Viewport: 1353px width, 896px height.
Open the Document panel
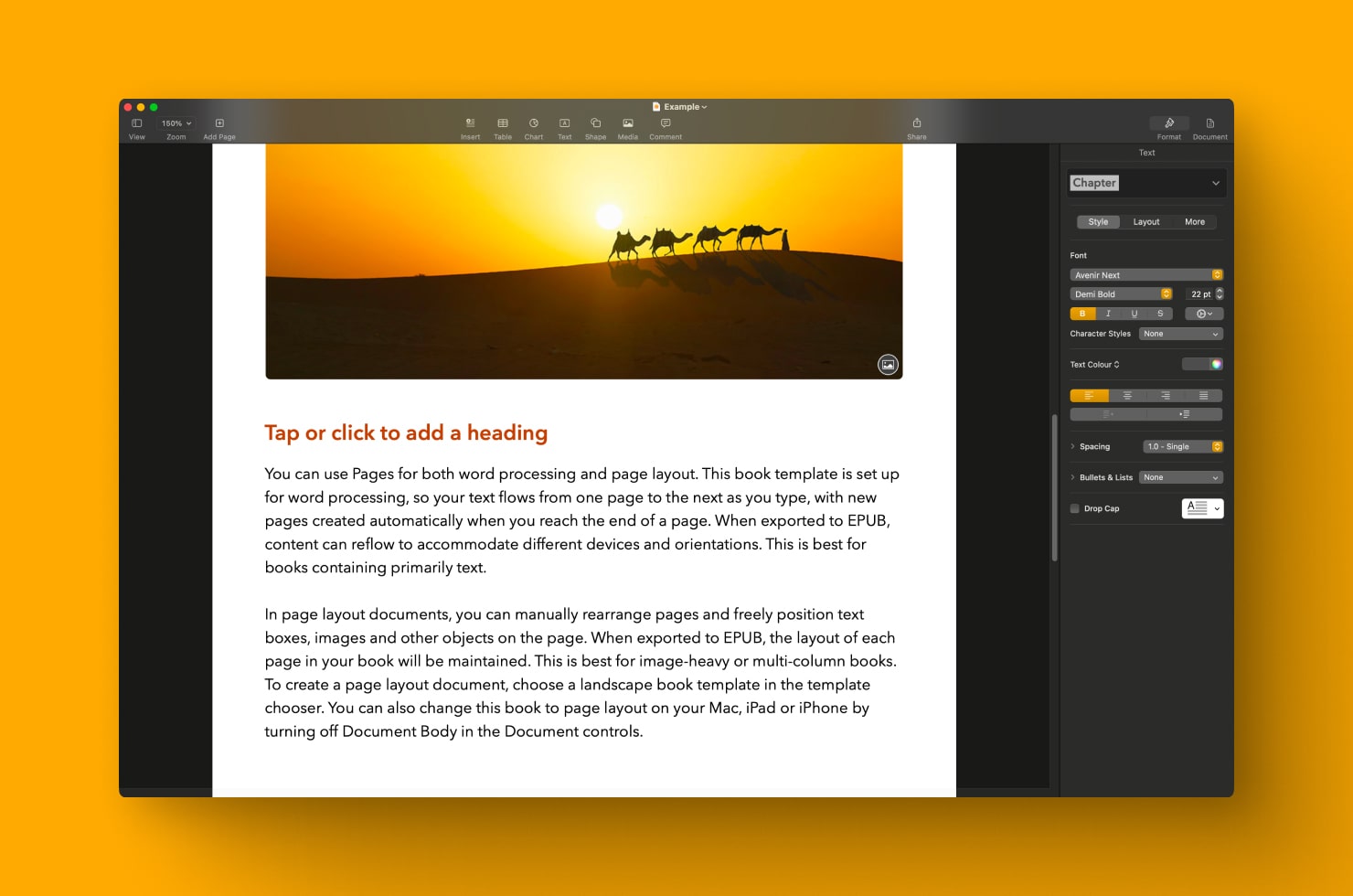click(x=1209, y=125)
